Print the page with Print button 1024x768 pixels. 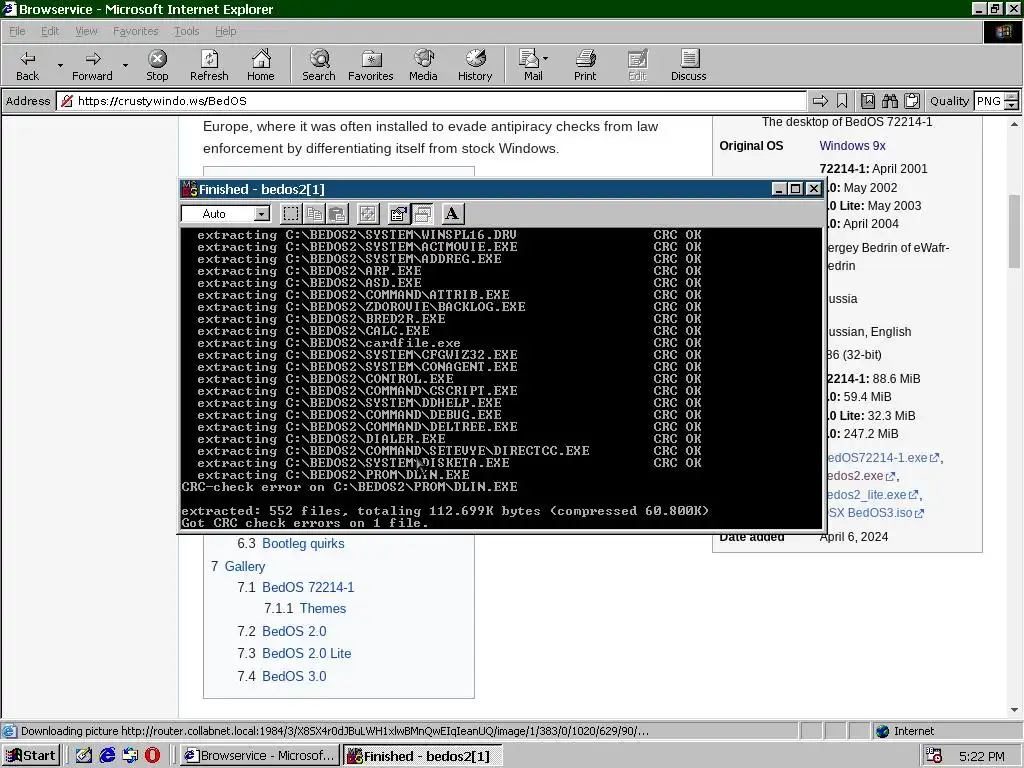tap(585, 65)
